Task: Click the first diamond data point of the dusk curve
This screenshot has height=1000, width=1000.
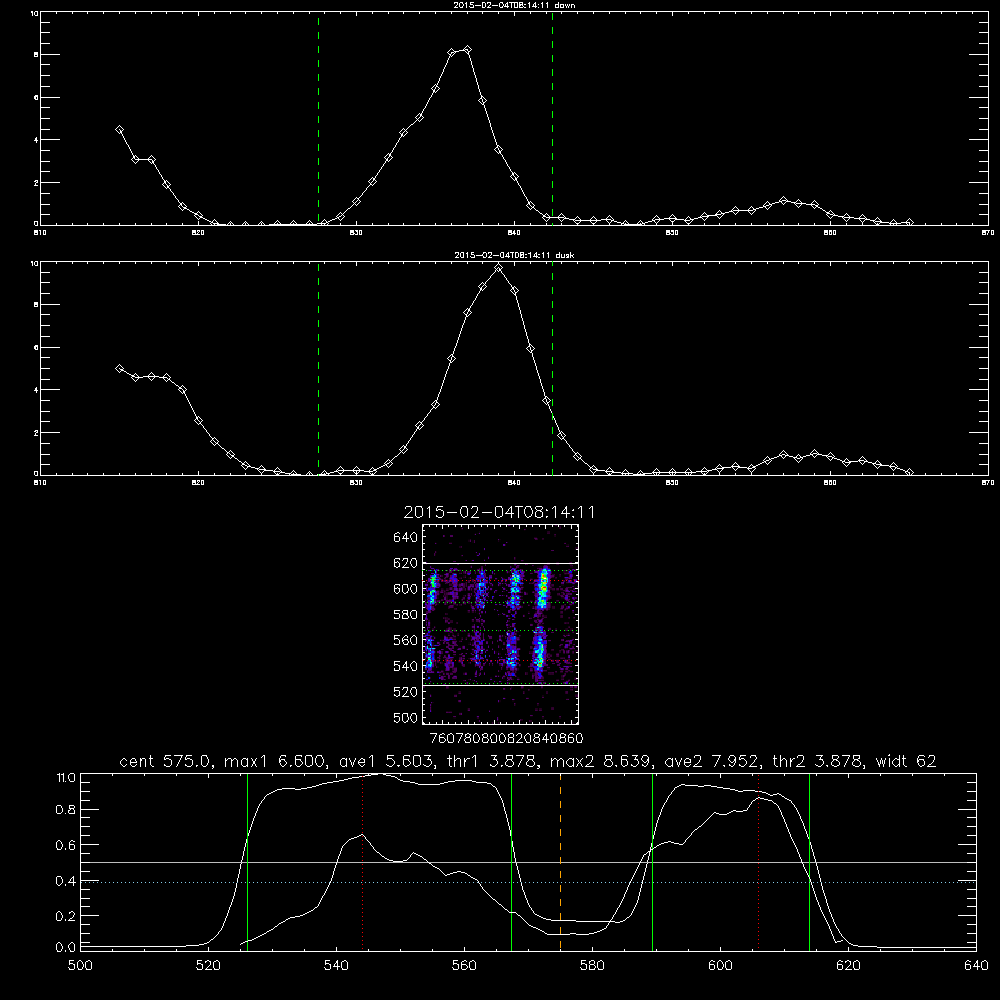Action: [119, 369]
